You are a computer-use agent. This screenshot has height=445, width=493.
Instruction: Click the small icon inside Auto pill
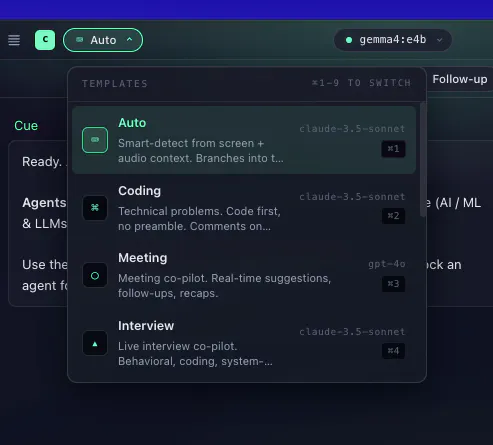[79, 40]
